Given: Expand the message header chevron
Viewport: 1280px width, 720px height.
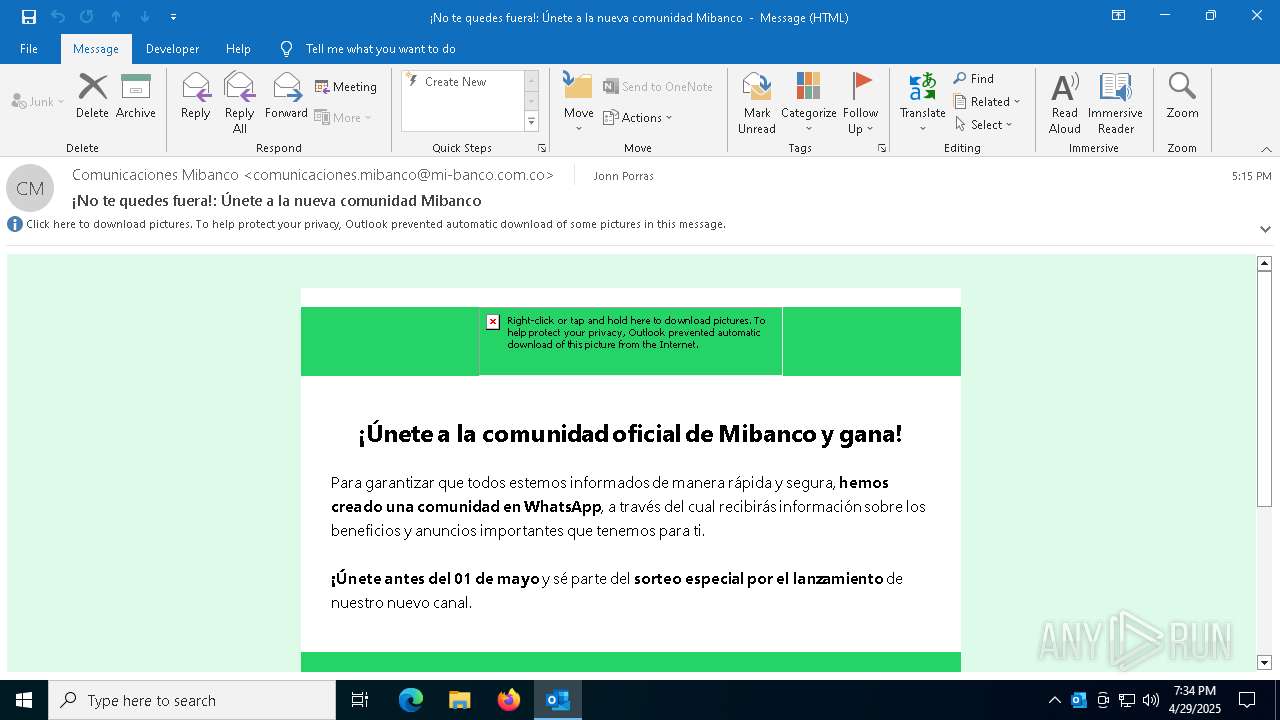Looking at the screenshot, I should [1265, 229].
